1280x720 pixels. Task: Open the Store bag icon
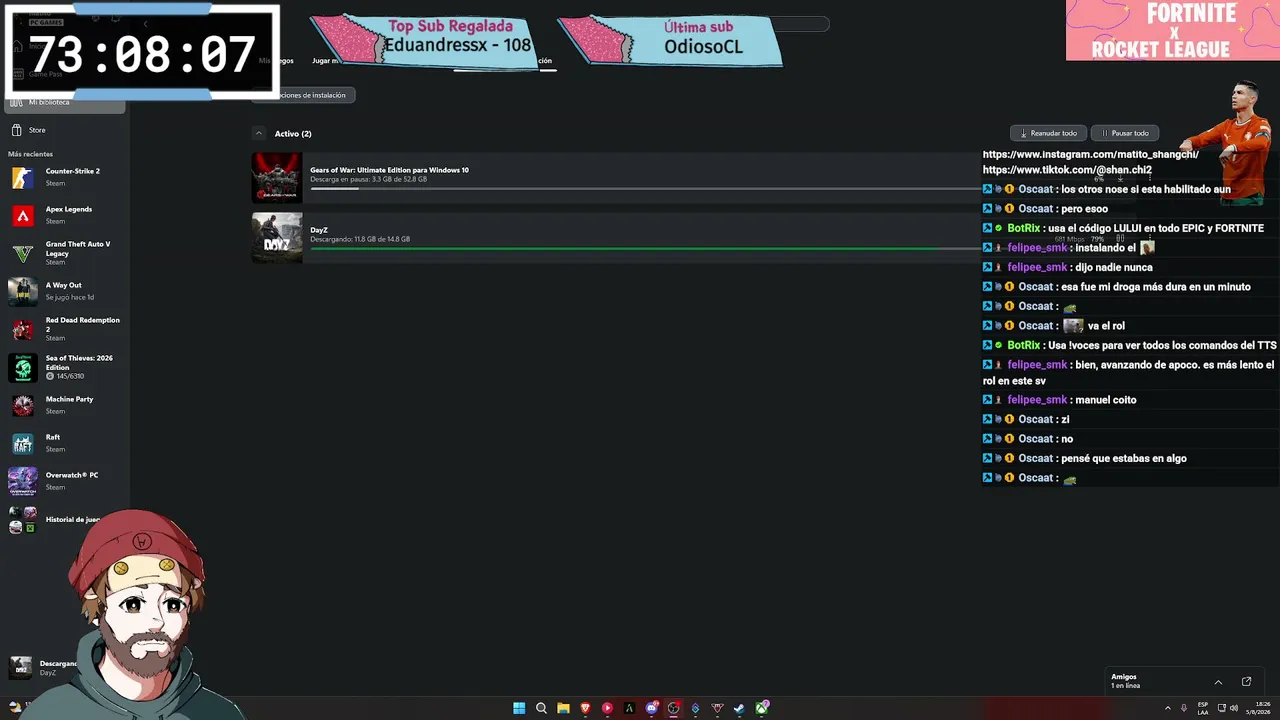[x=16, y=130]
